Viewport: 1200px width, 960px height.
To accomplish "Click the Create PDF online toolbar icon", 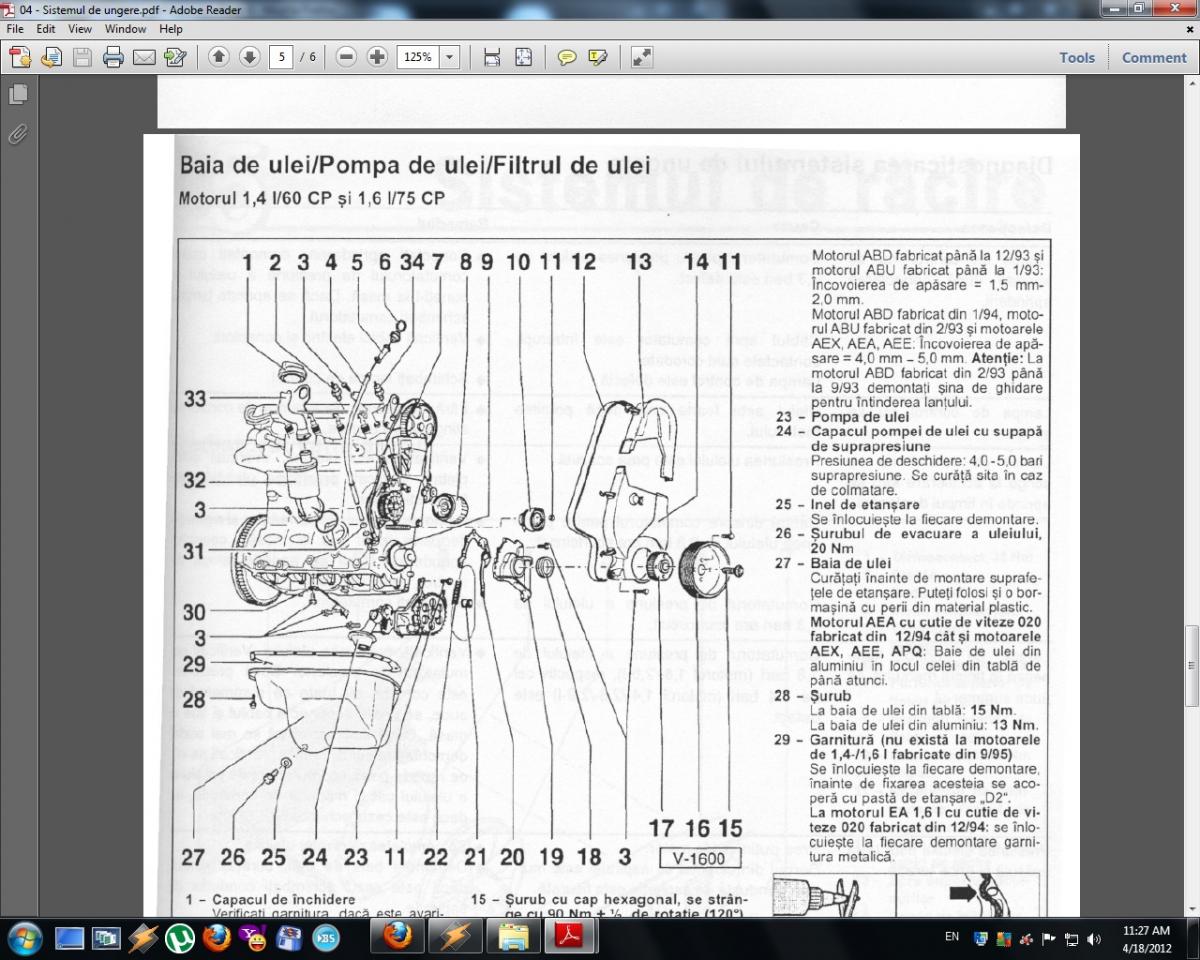I will pos(20,57).
